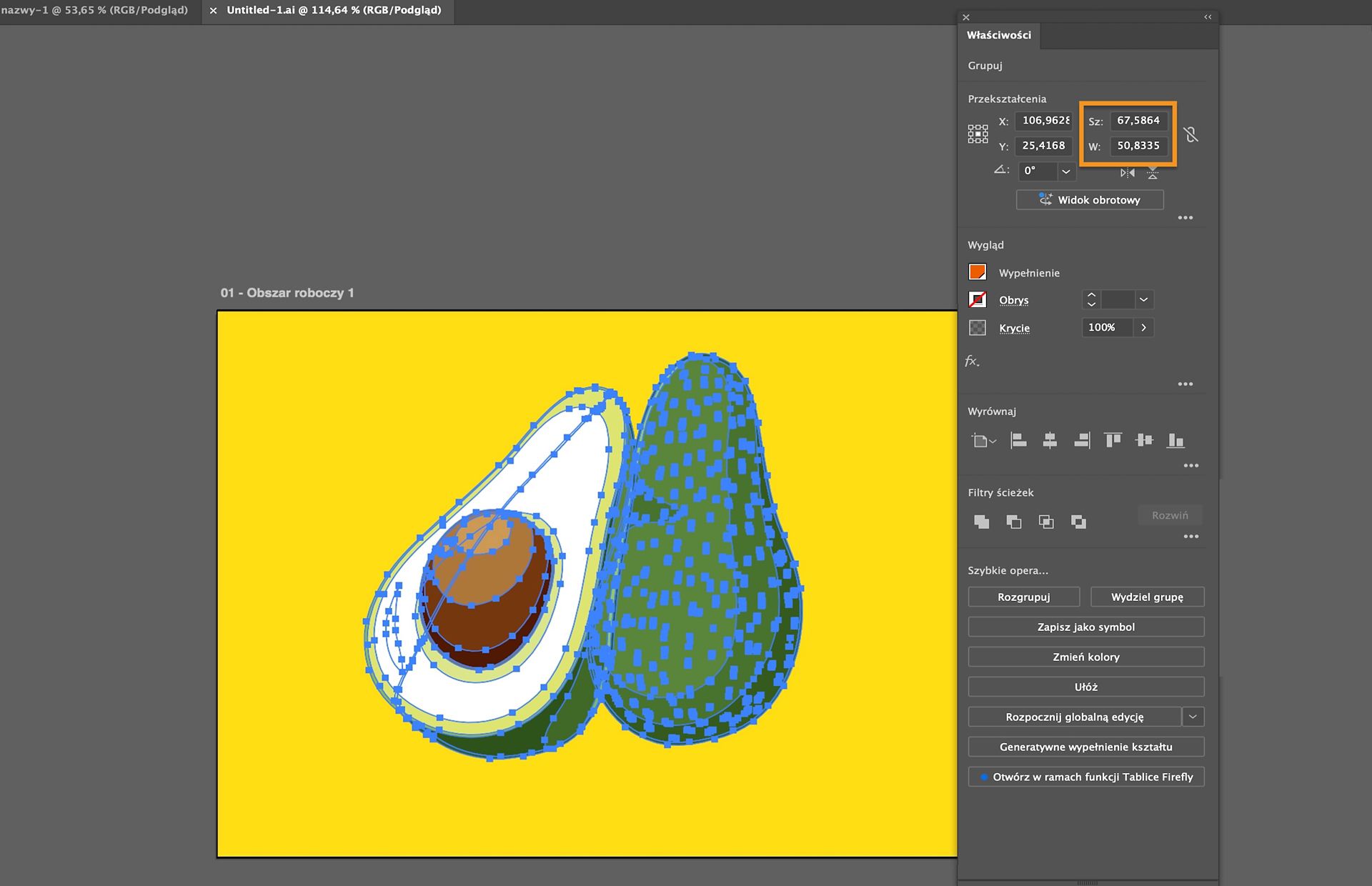Flip selection vertically with the flip icon
This screenshot has height=886, width=1372.
pyautogui.click(x=1153, y=172)
